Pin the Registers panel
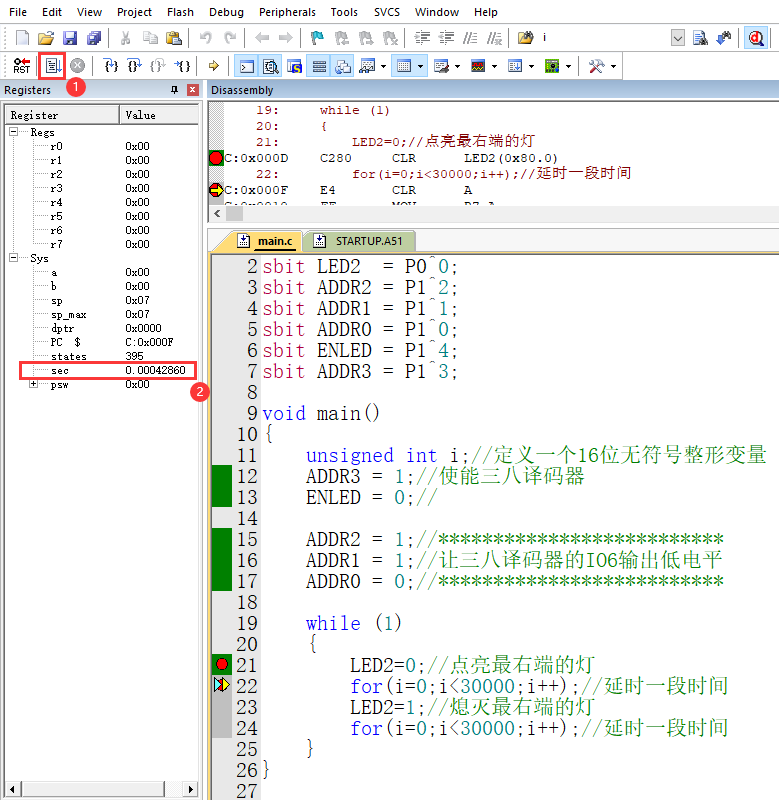Viewport: 779px width, 800px height. click(x=174, y=90)
